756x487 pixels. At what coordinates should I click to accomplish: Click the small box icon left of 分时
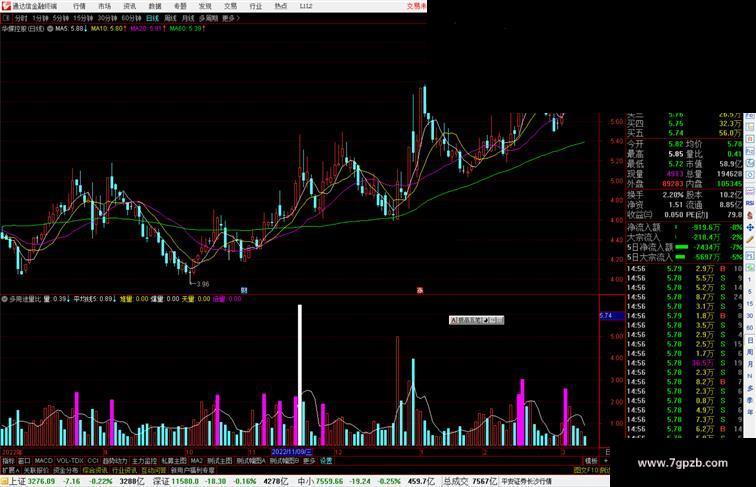point(6,18)
